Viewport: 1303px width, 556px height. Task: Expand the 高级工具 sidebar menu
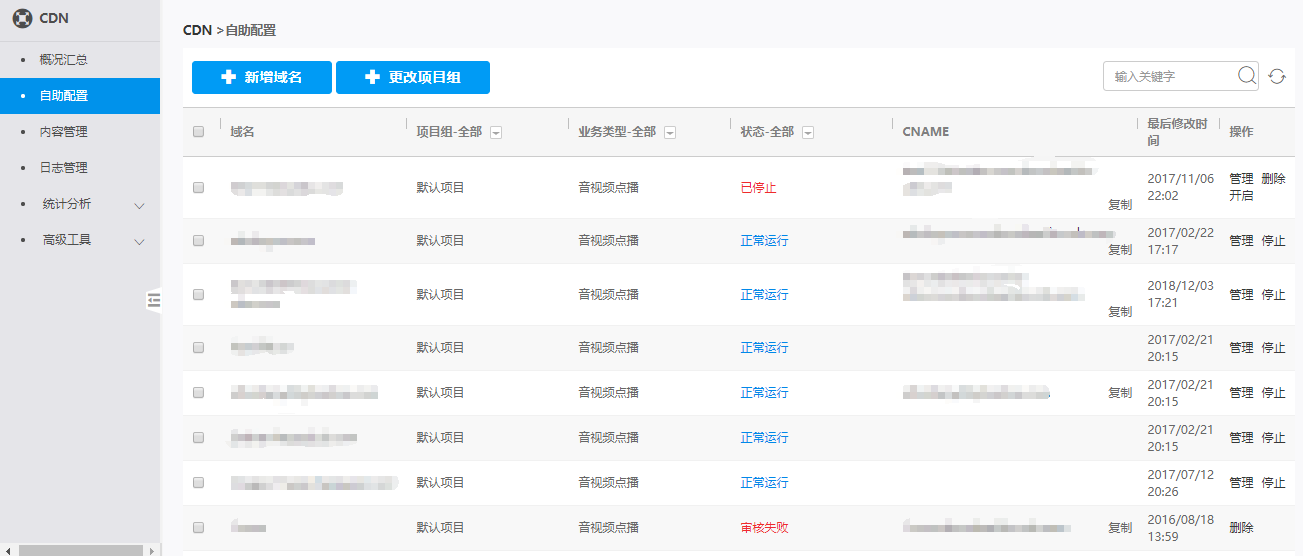click(139, 241)
